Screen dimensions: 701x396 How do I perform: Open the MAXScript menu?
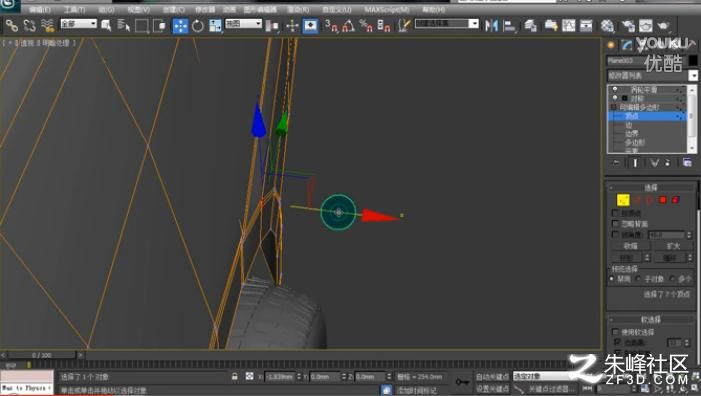tap(387, 9)
